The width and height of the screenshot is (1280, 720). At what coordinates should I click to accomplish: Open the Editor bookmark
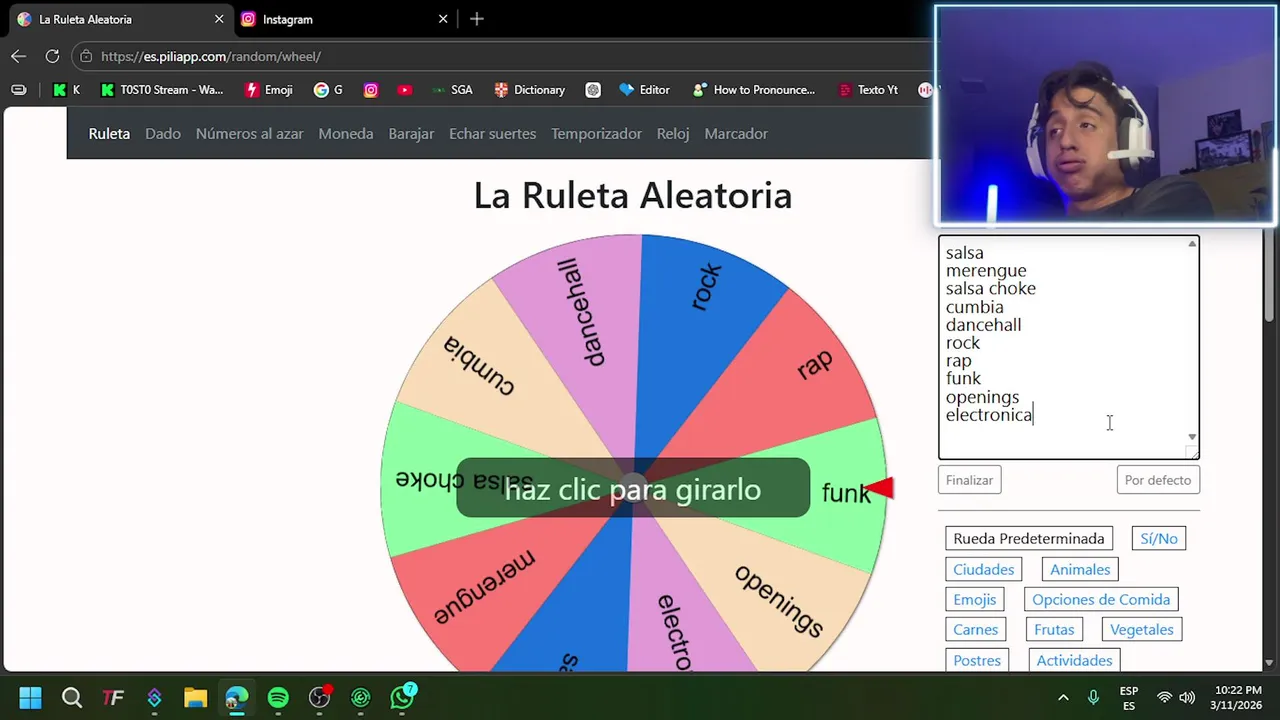644,90
